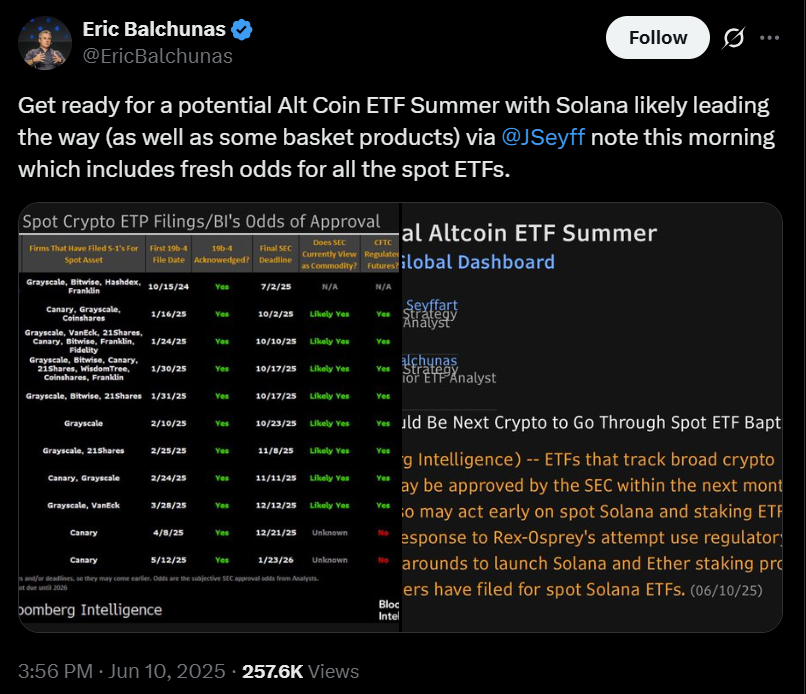Click the 'Global Dashboard' text in the right image
The width and height of the screenshot is (806, 694).
(478, 262)
